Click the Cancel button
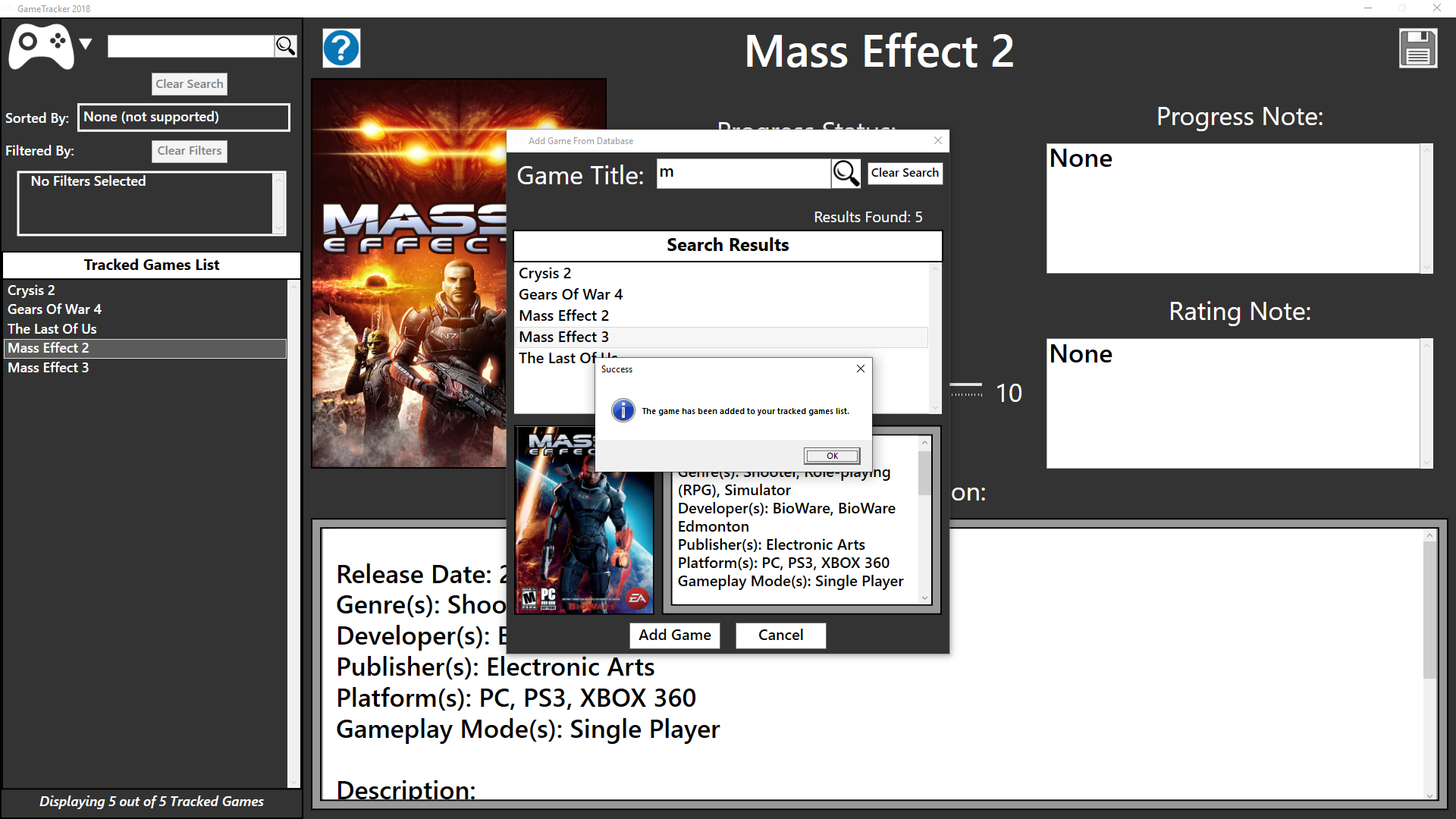This screenshot has height=819, width=1456. [x=780, y=635]
